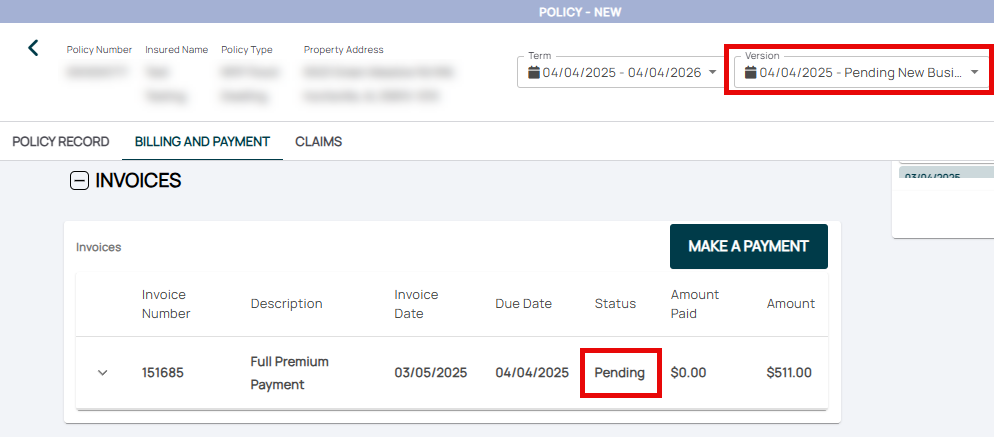Viewport: 994px width, 437px height.
Task: Click the calendar icon in Version field
Action: (x=751, y=73)
